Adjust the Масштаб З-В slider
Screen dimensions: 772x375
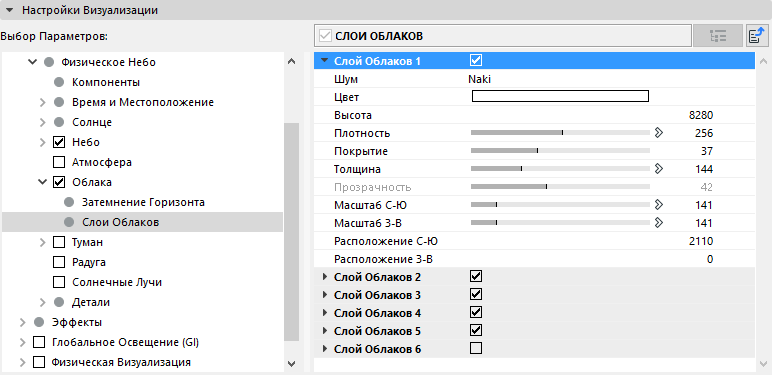pyautogui.click(x=560, y=223)
